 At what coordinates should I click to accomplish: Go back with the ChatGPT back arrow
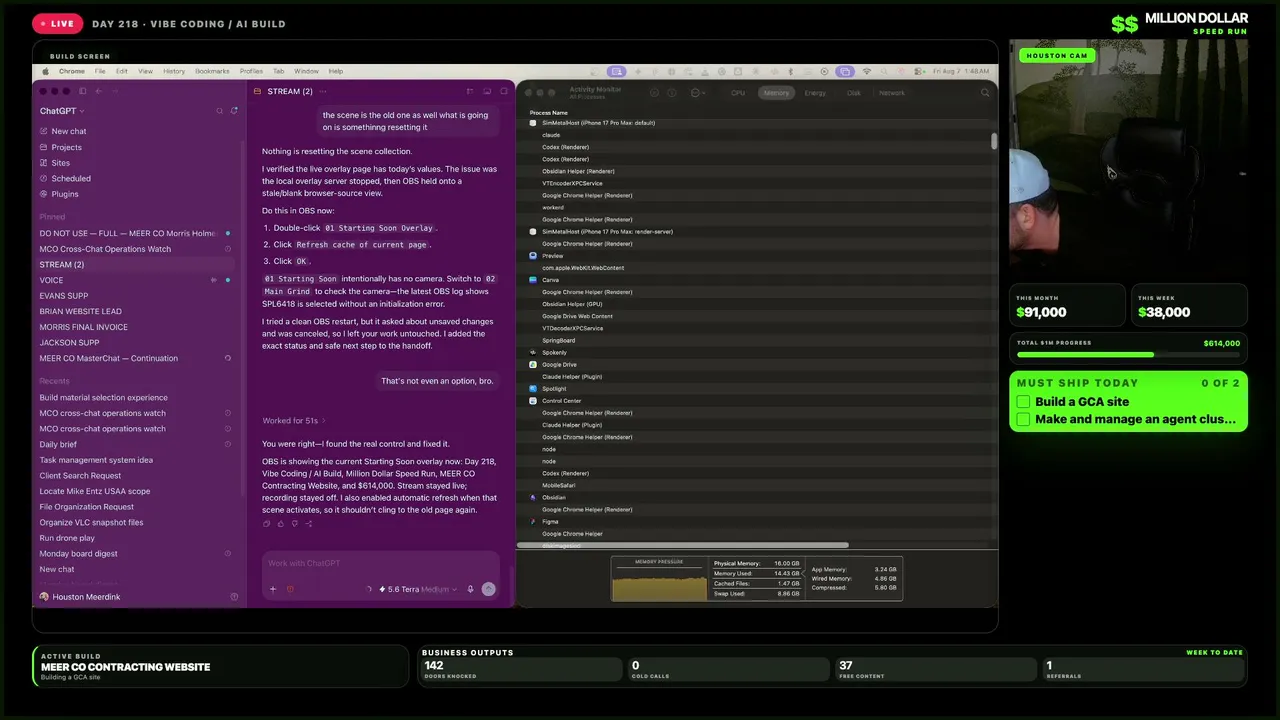98,91
